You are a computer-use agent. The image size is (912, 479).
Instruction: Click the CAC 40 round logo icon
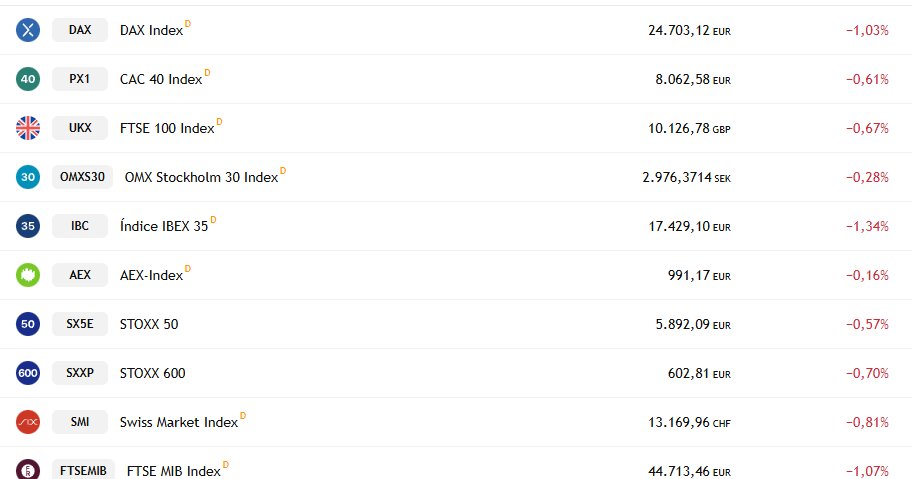(x=28, y=79)
